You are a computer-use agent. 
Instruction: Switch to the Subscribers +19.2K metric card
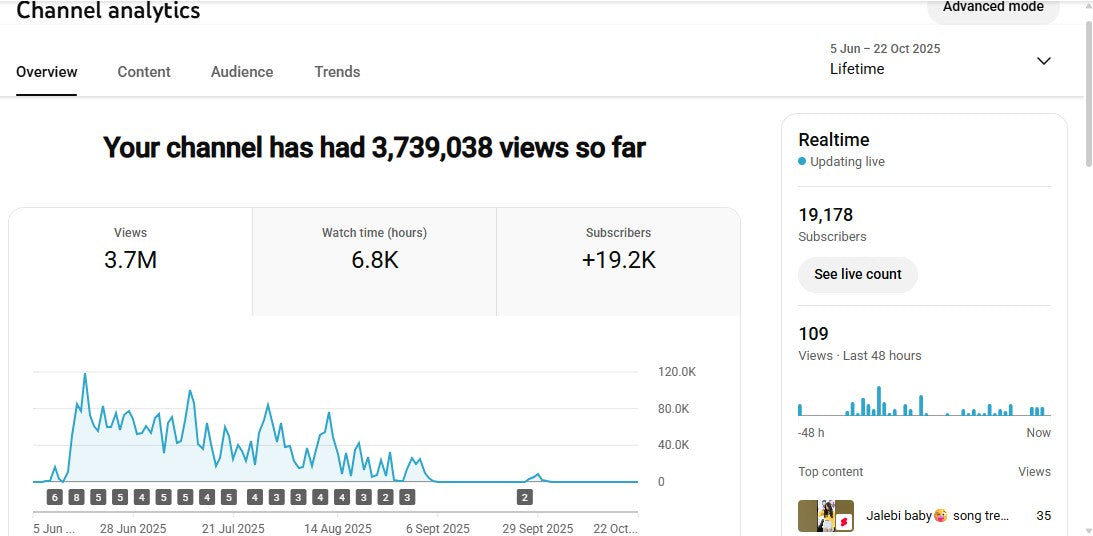pos(618,250)
